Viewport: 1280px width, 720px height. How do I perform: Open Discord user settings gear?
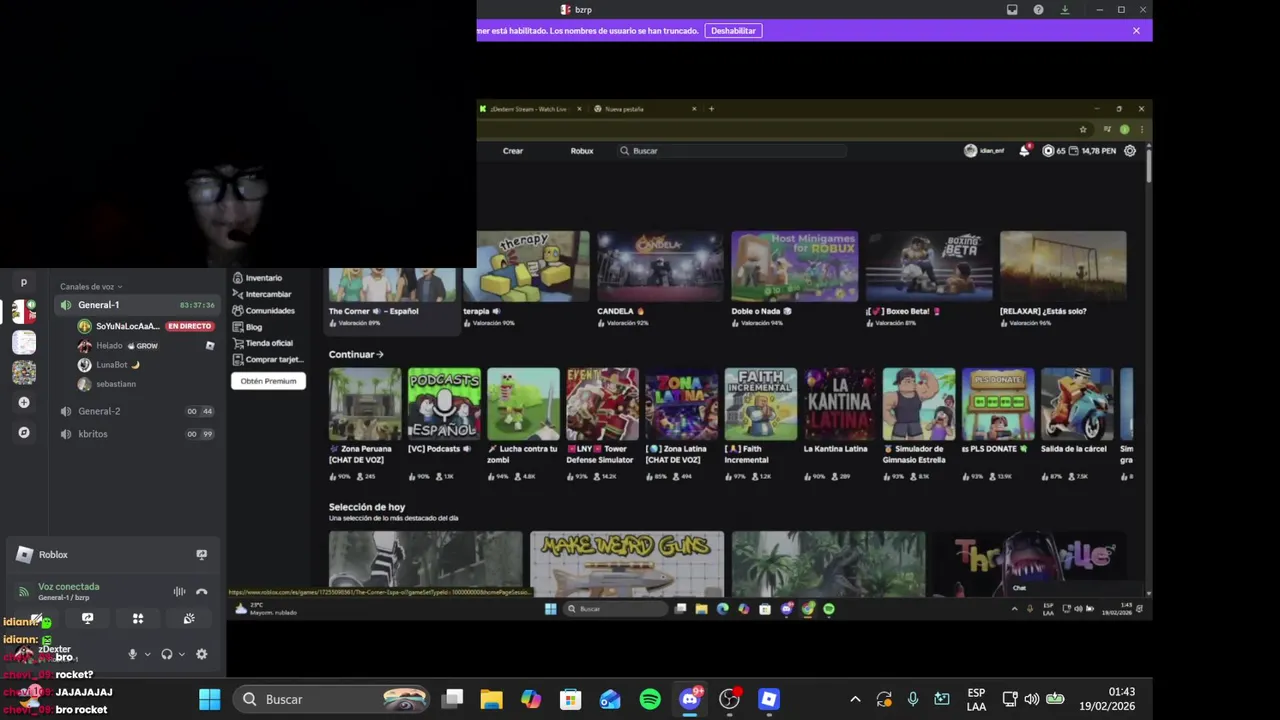(x=201, y=655)
